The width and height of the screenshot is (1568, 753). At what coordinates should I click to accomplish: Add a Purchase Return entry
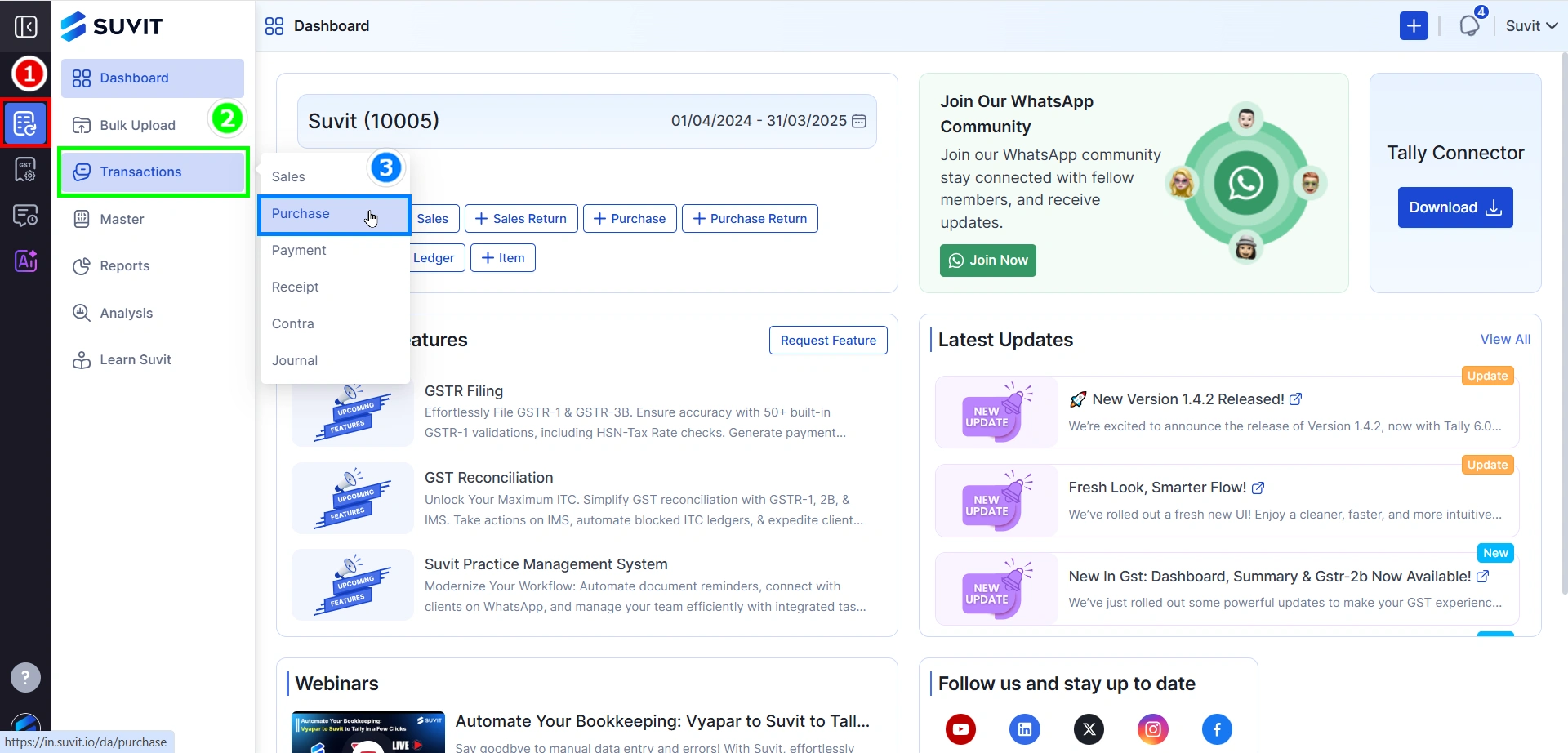pyautogui.click(x=750, y=219)
